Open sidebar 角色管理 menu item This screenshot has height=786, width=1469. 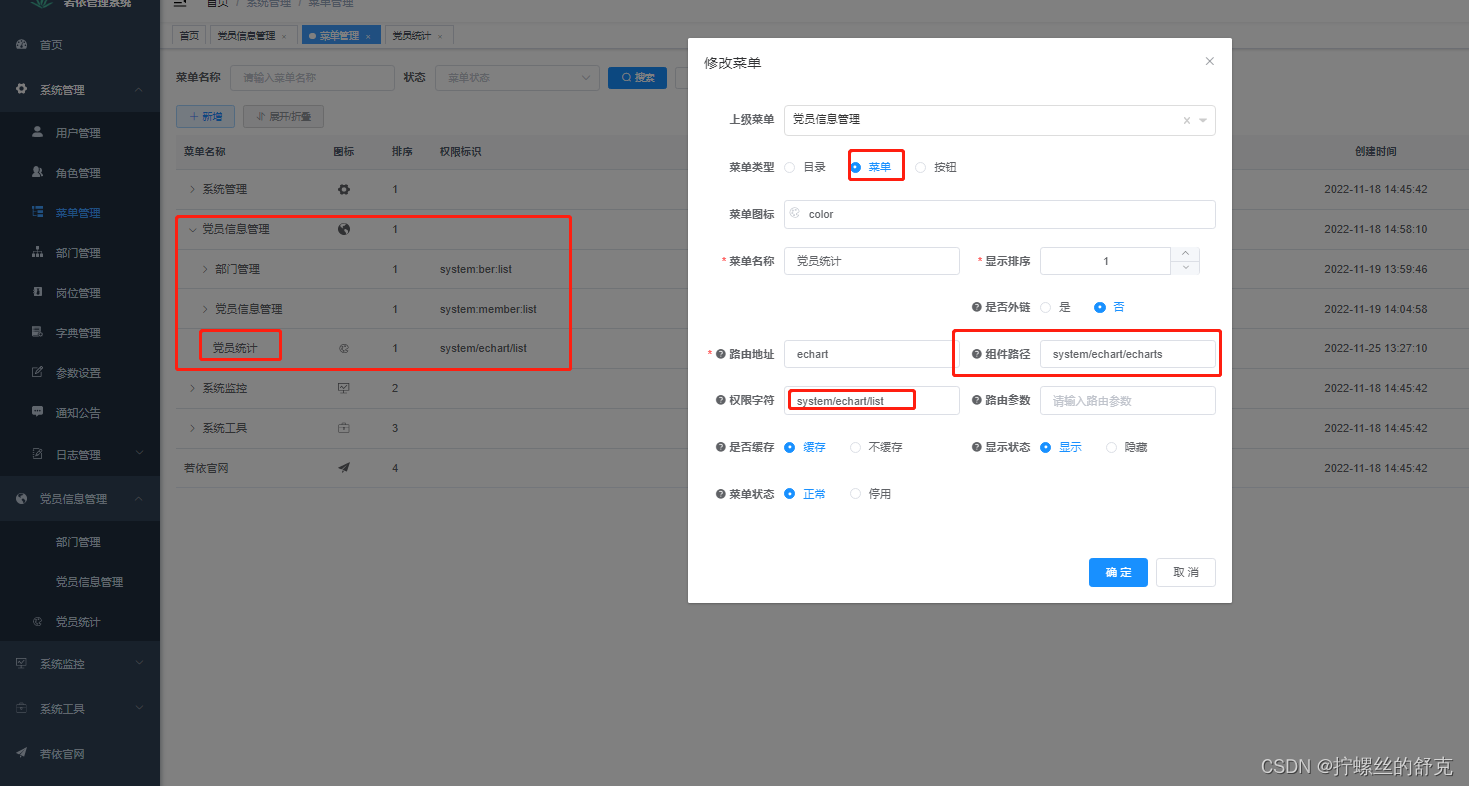point(80,172)
